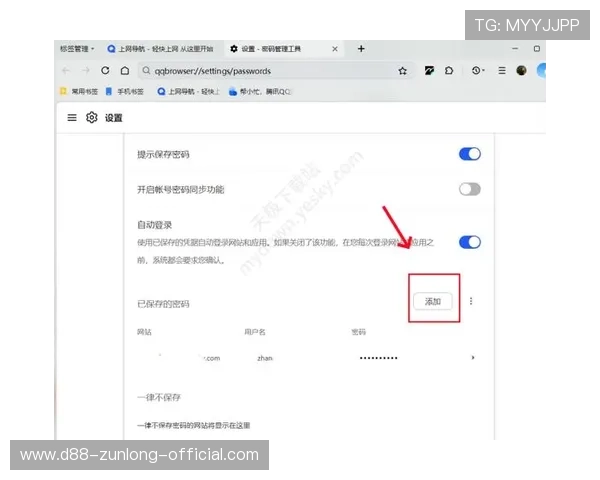The image size is (600, 480).
Task: Maximize the browser window
Action: pyautogui.click(x=537, y=49)
